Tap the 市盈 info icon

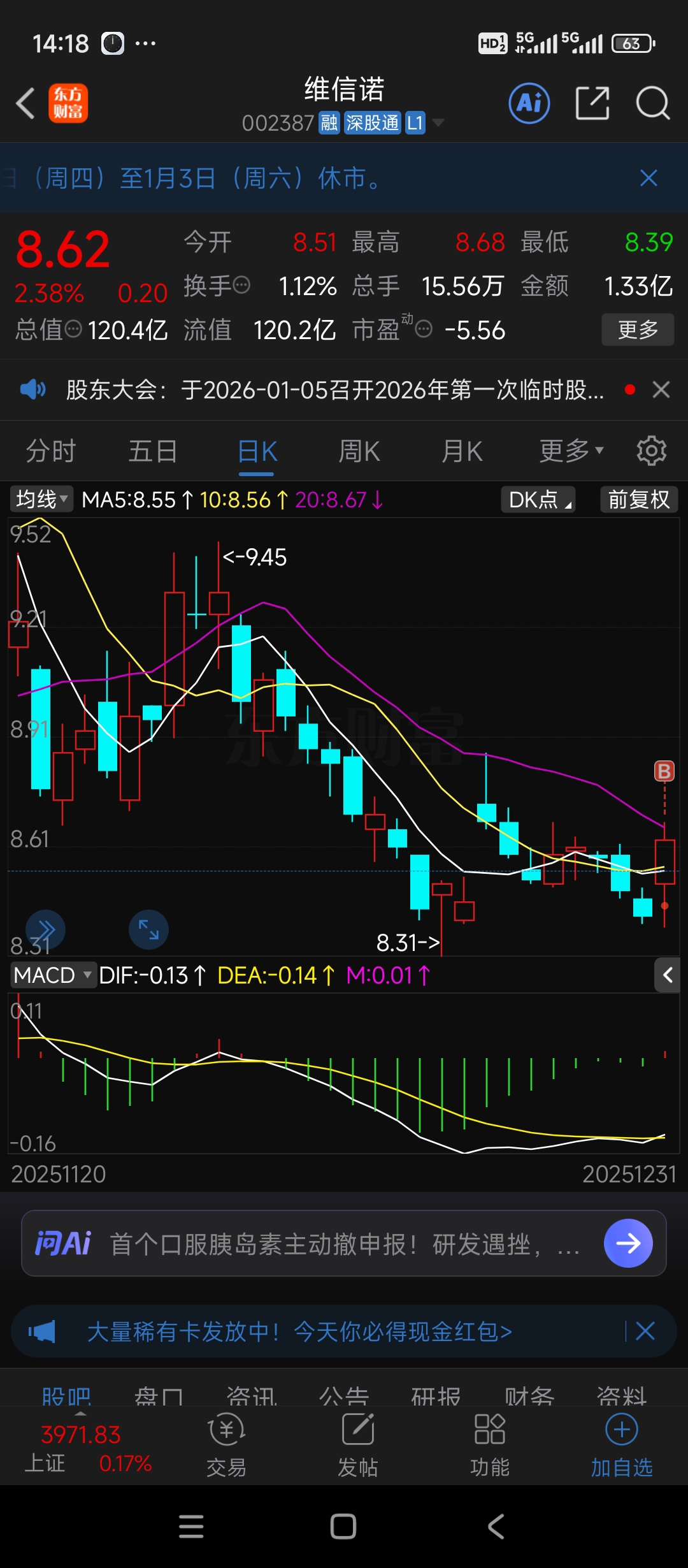click(424, 330)
